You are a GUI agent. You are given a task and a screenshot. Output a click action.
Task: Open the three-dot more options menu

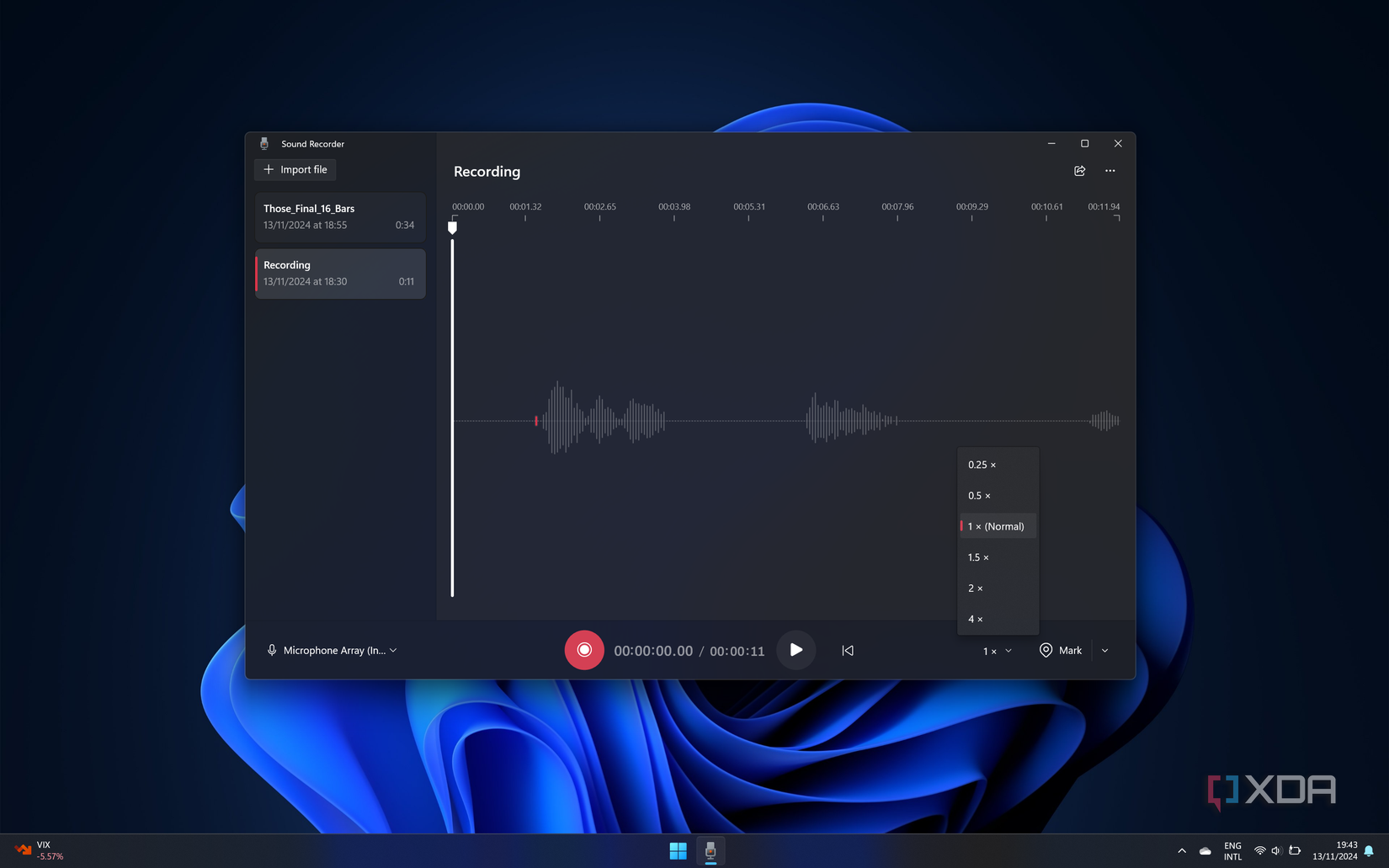click(1110, 171)
